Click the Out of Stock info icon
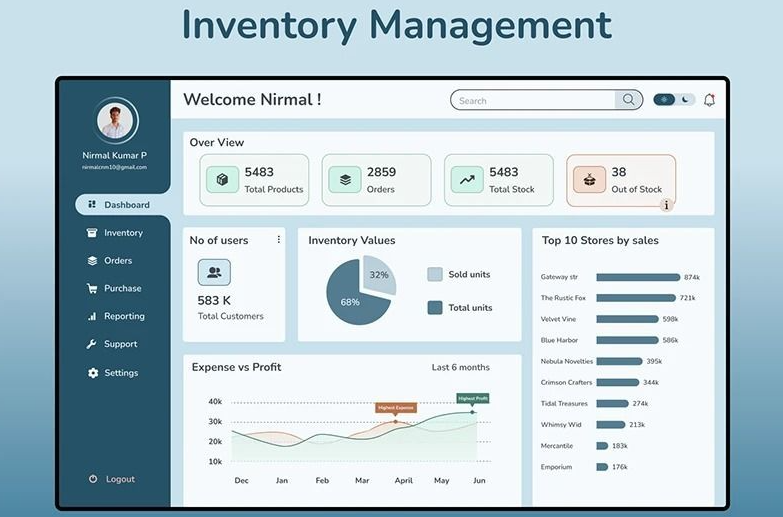Image resolution: width=783 pixels, height=517 pixels. coord(666,205)
